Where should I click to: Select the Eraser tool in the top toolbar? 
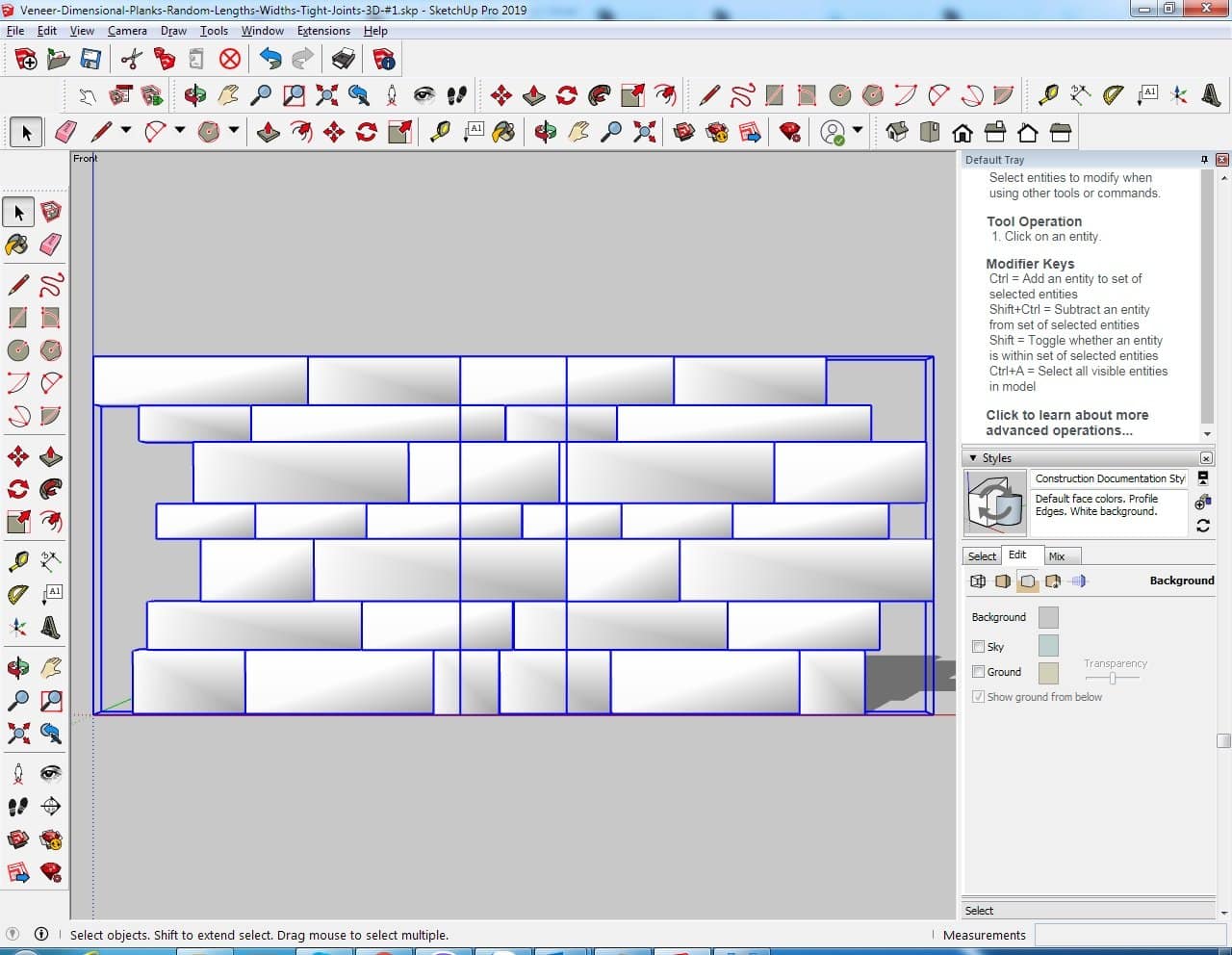click(x=66, y=132)
